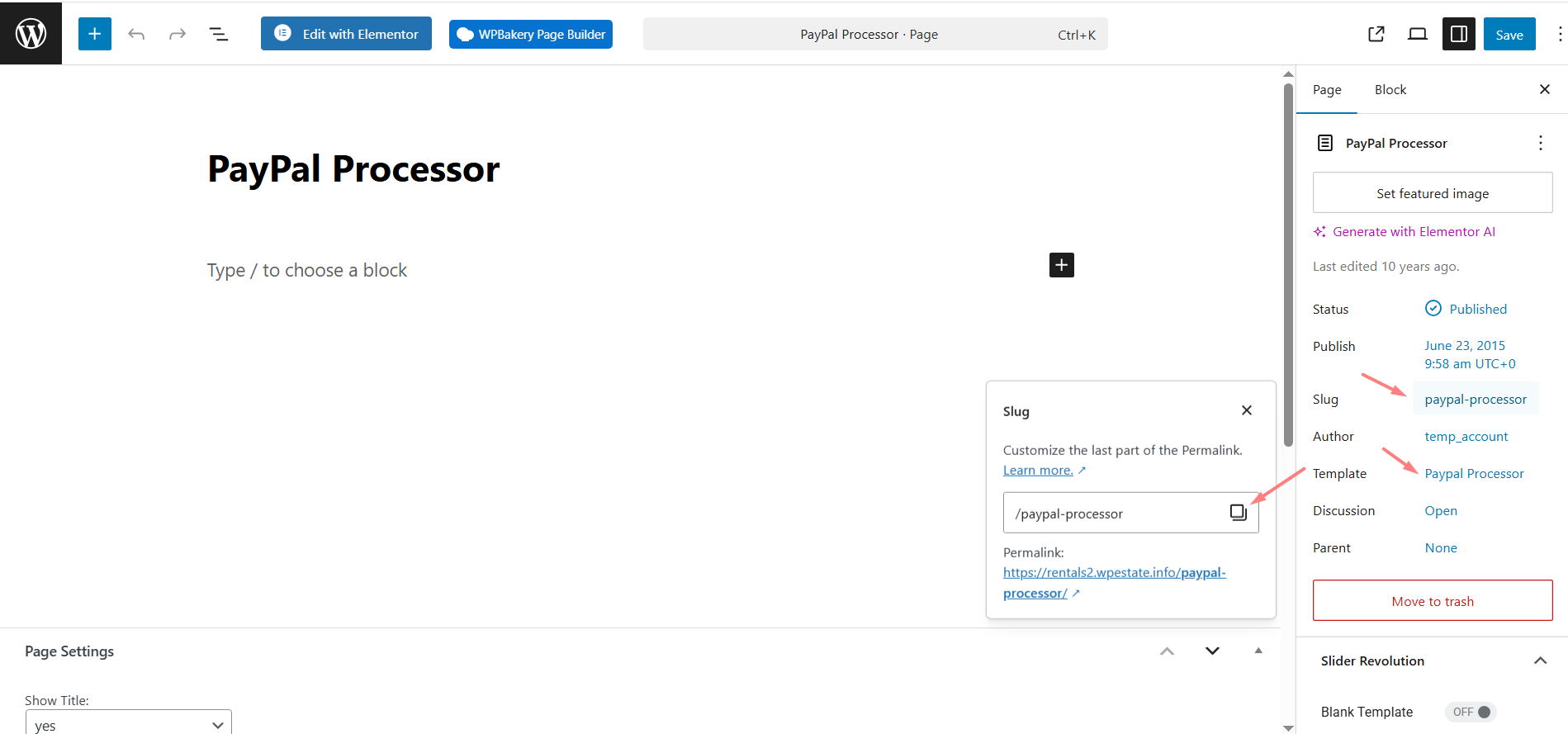The image size is (1568, 734).
Task: Open the Parent setting None
Action: pos(1441,547)
